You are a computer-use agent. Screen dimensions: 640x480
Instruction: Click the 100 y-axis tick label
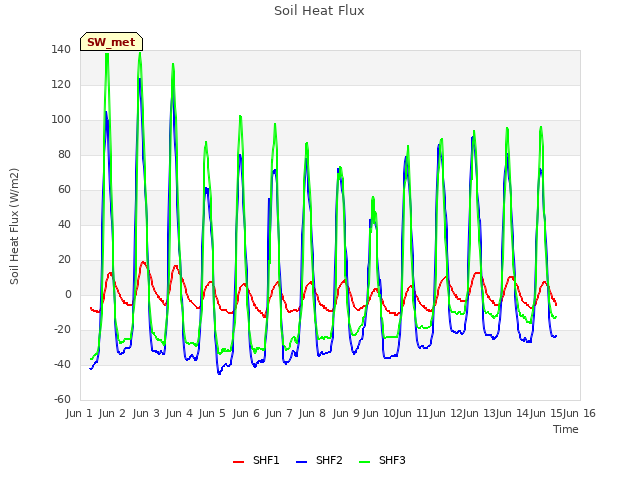pos(61,120)
